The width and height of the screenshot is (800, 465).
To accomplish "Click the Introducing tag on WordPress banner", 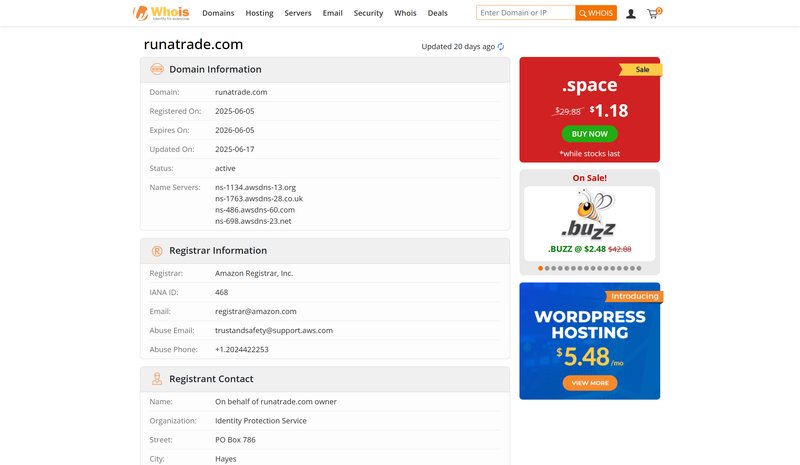I will (x=634, y=296).
